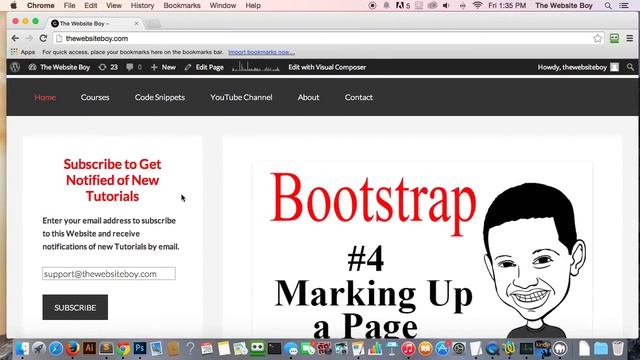
Task: Launch Firefox from the dock
Action: pos(73,349)
